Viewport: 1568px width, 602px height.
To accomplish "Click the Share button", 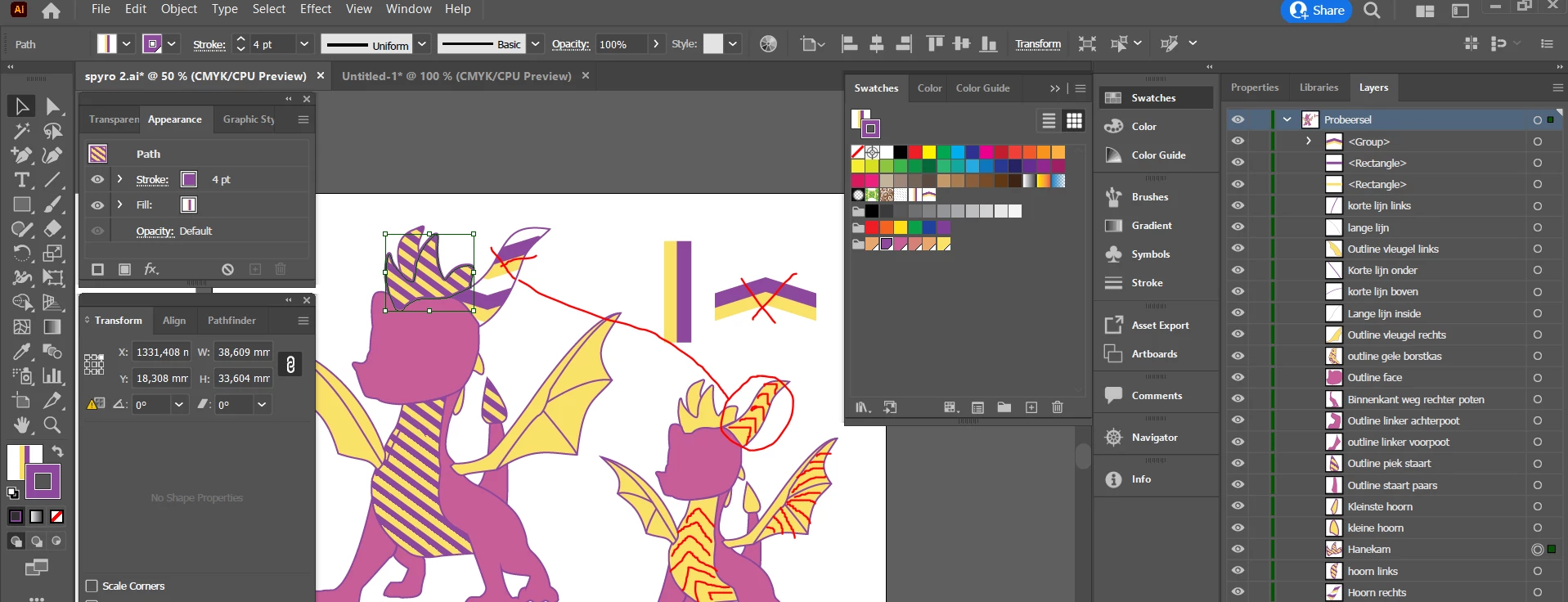I will 1316,11.
